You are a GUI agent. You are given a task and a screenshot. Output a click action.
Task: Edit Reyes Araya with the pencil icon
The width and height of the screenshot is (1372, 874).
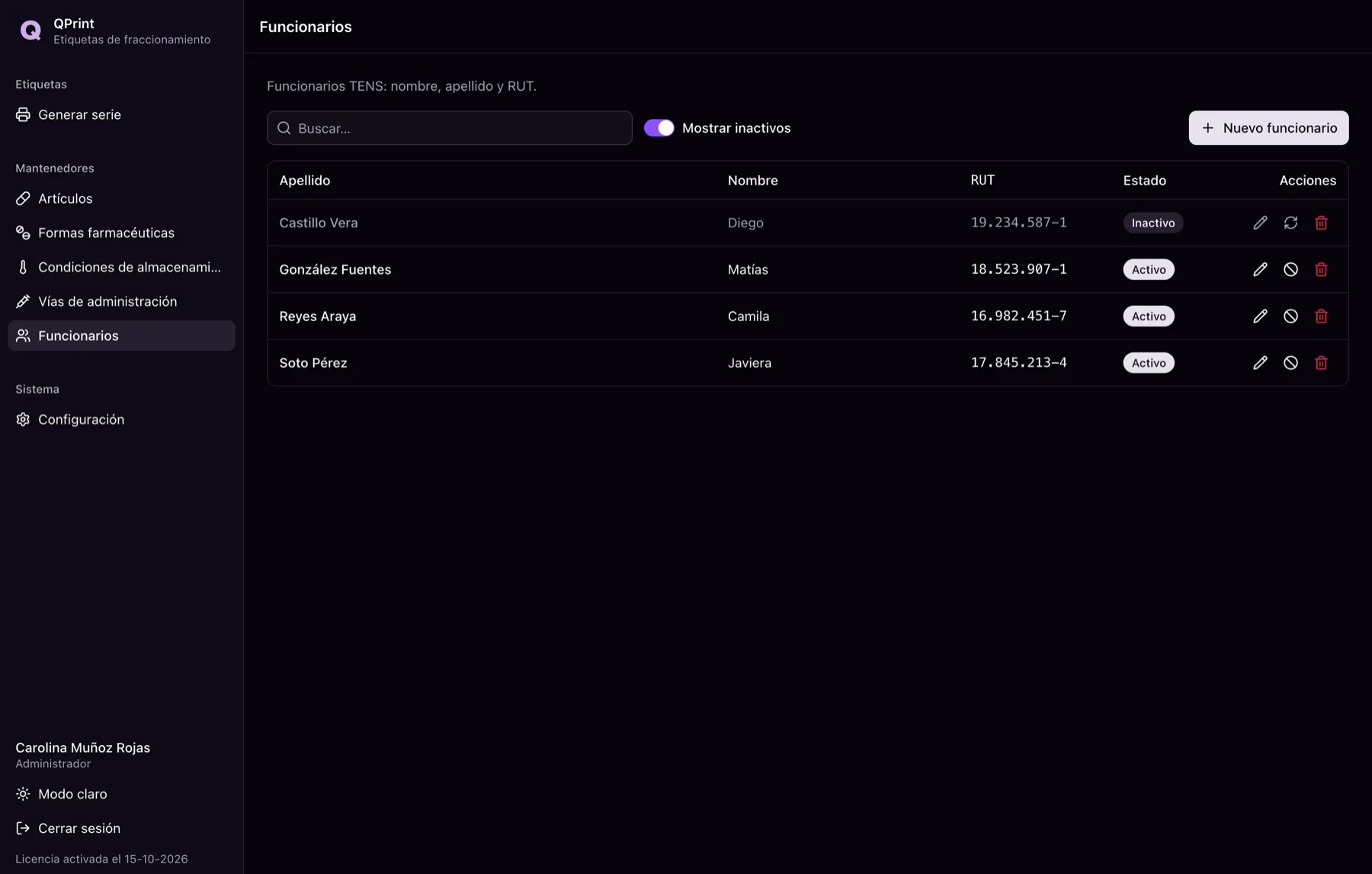tap(1260, 316)
